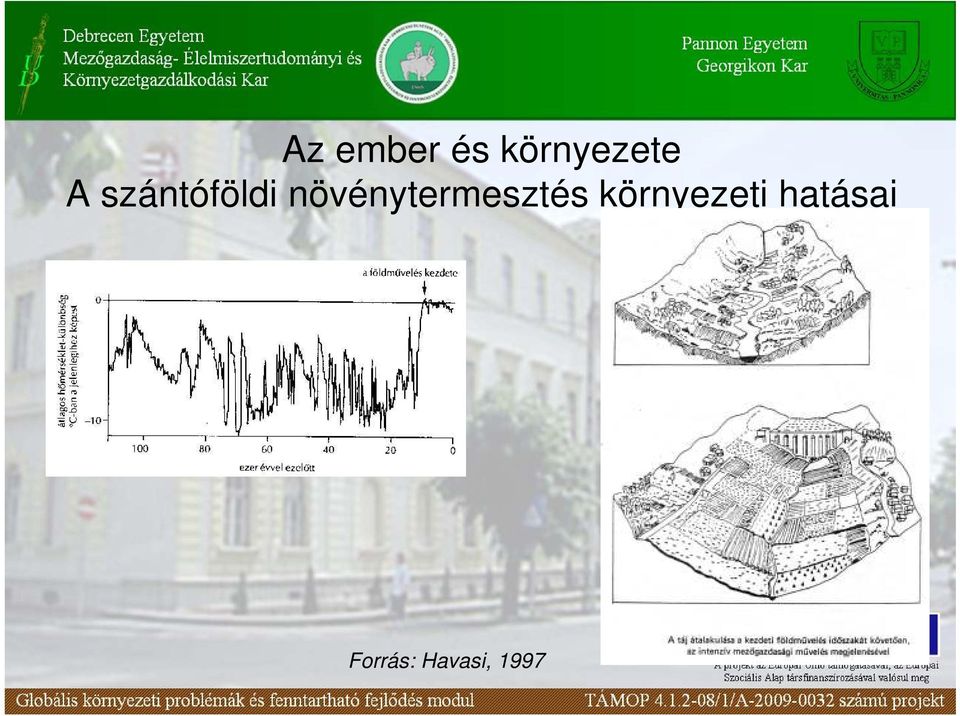Click the Pannon University shield crest
960x716 pixels.
(x=889, y=59)
